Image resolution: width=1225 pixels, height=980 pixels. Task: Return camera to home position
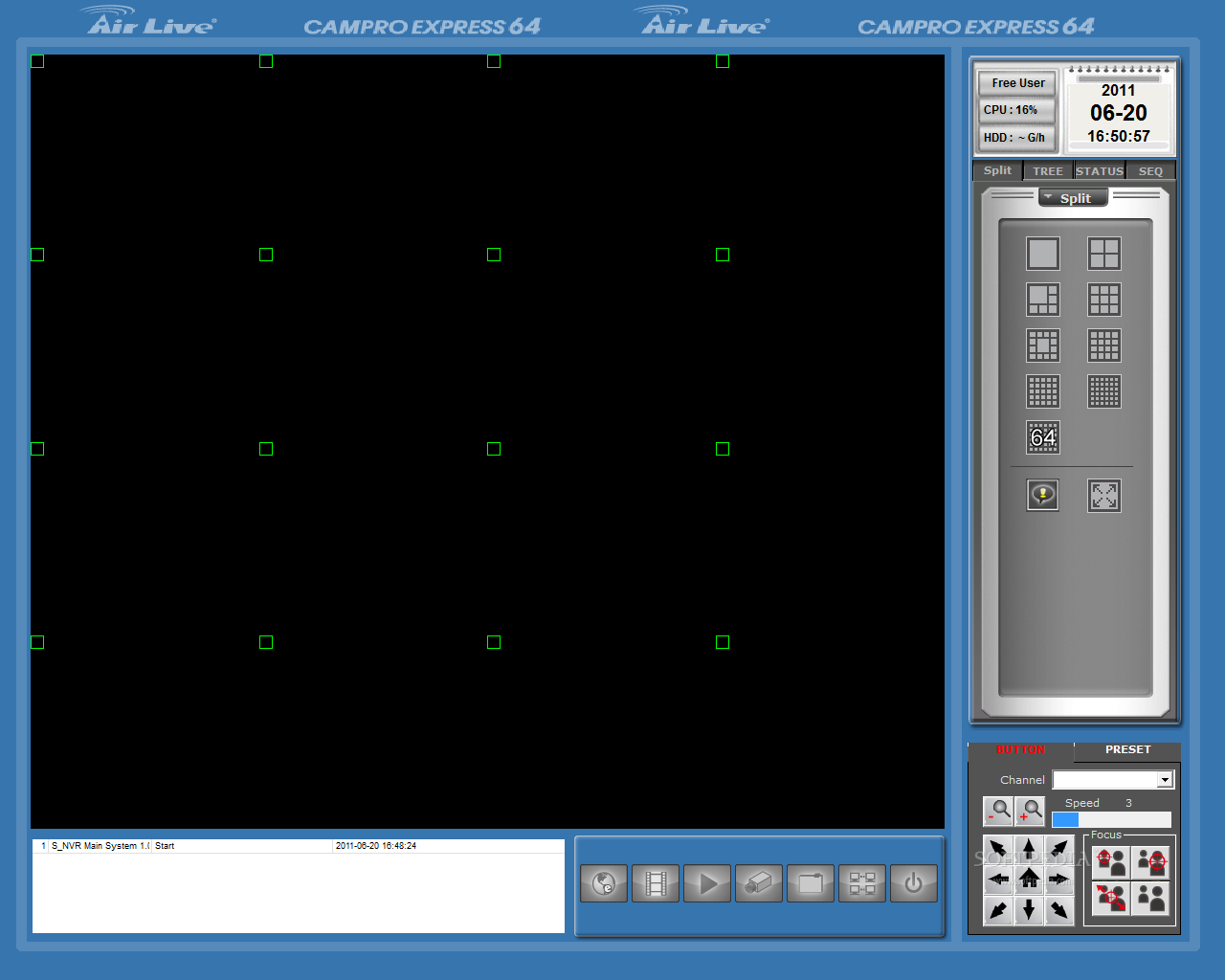coord(1029,879)
